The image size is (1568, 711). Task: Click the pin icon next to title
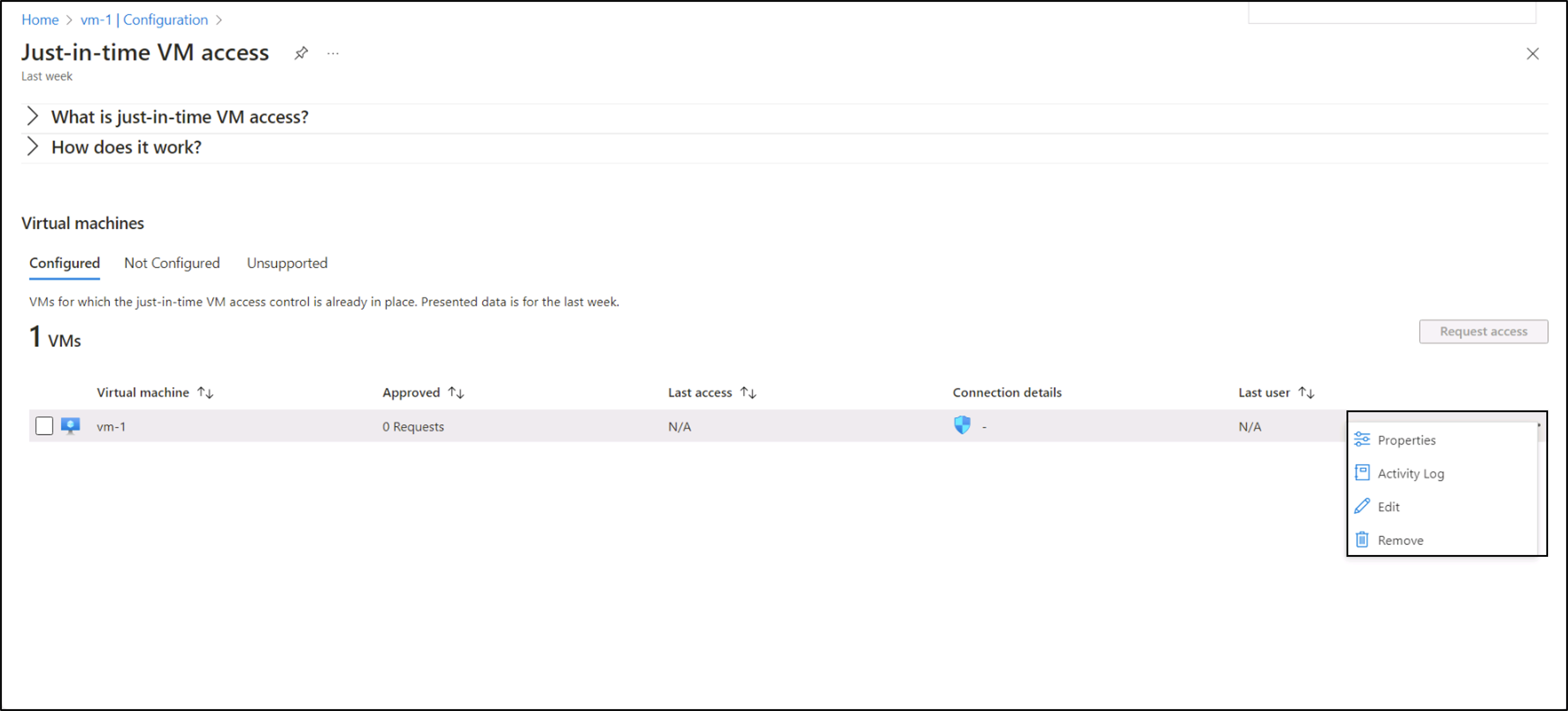(x=301, y=54)
